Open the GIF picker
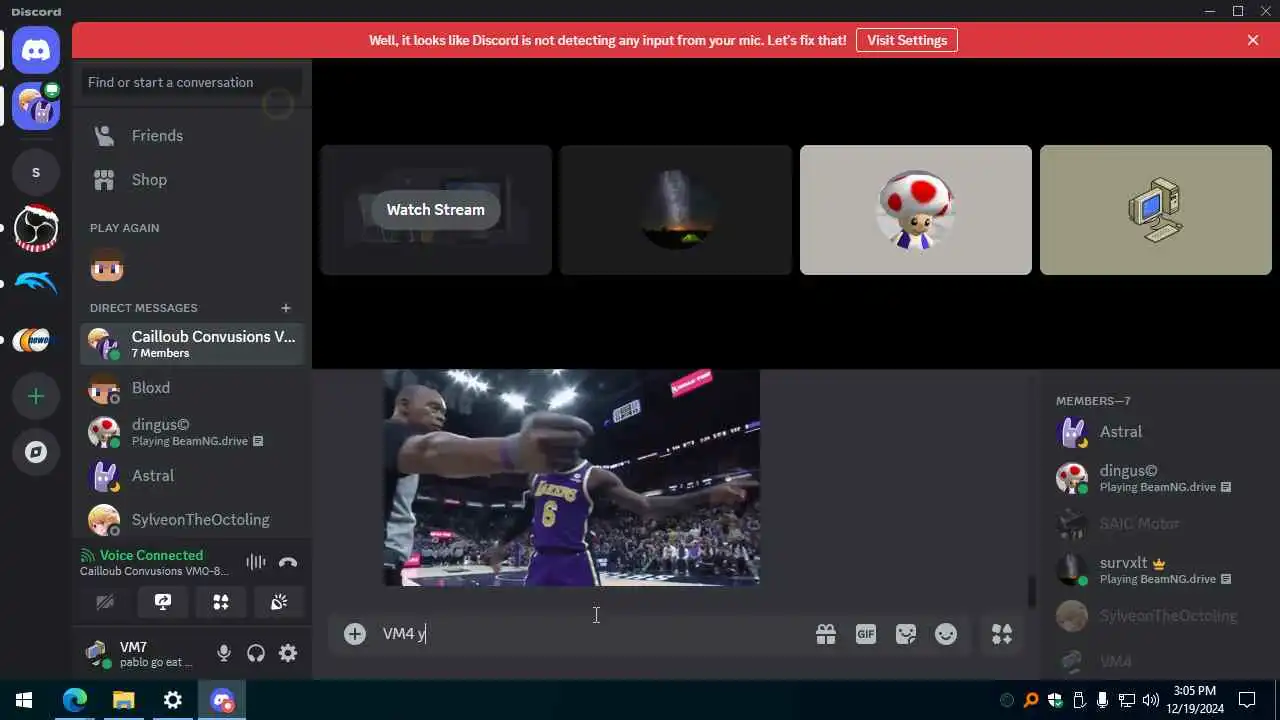1280x720 pixels. pos(866,634)
